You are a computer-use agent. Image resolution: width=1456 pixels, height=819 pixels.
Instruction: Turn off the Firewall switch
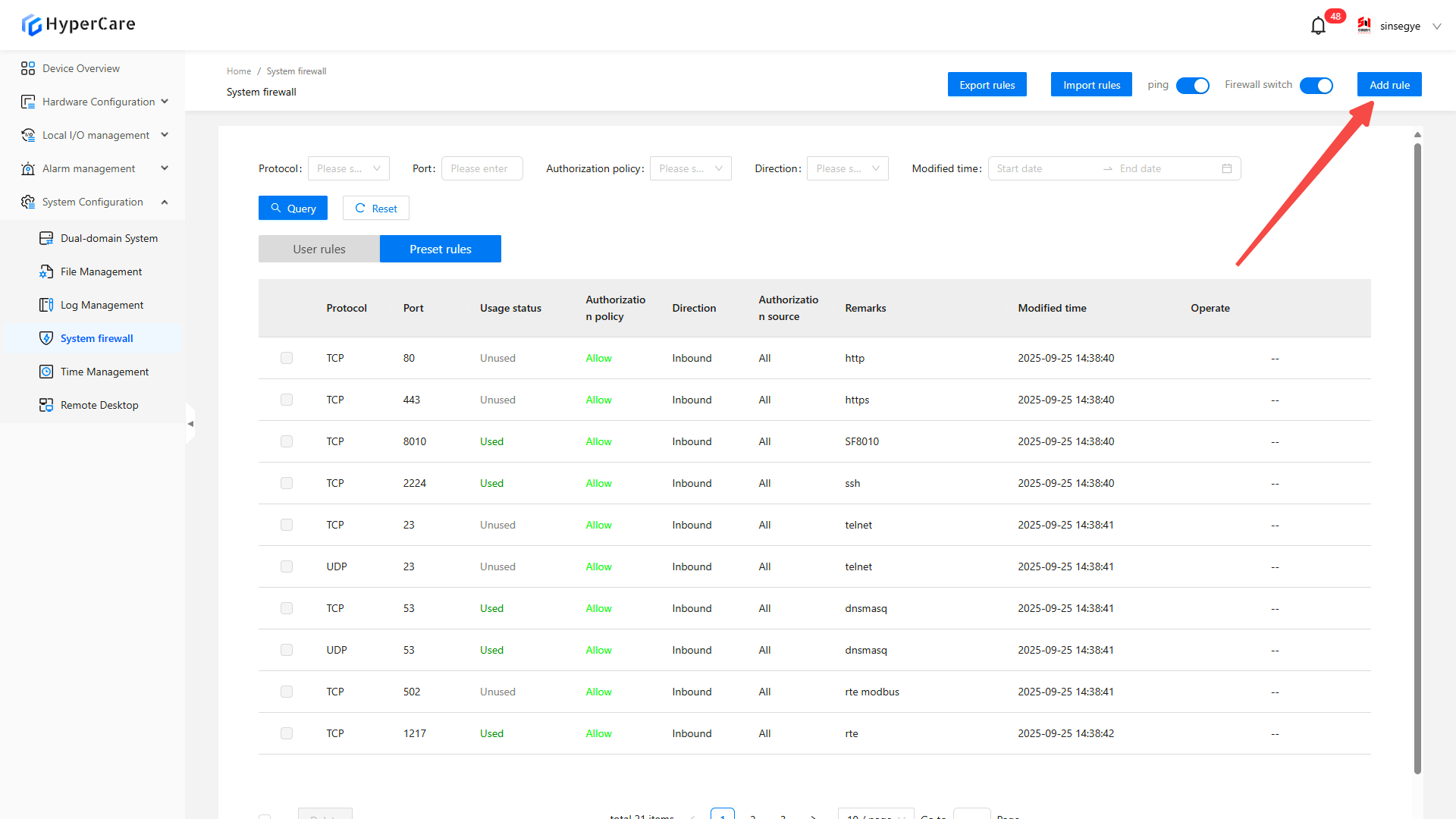pos(1316,86)
